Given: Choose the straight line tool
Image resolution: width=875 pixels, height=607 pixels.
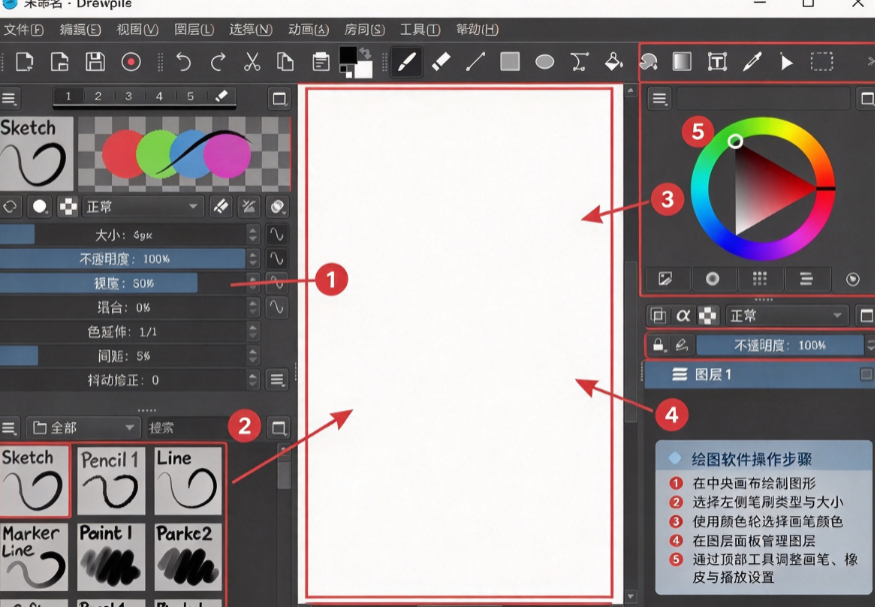Looking at the screenshot, I should point(475,61).
